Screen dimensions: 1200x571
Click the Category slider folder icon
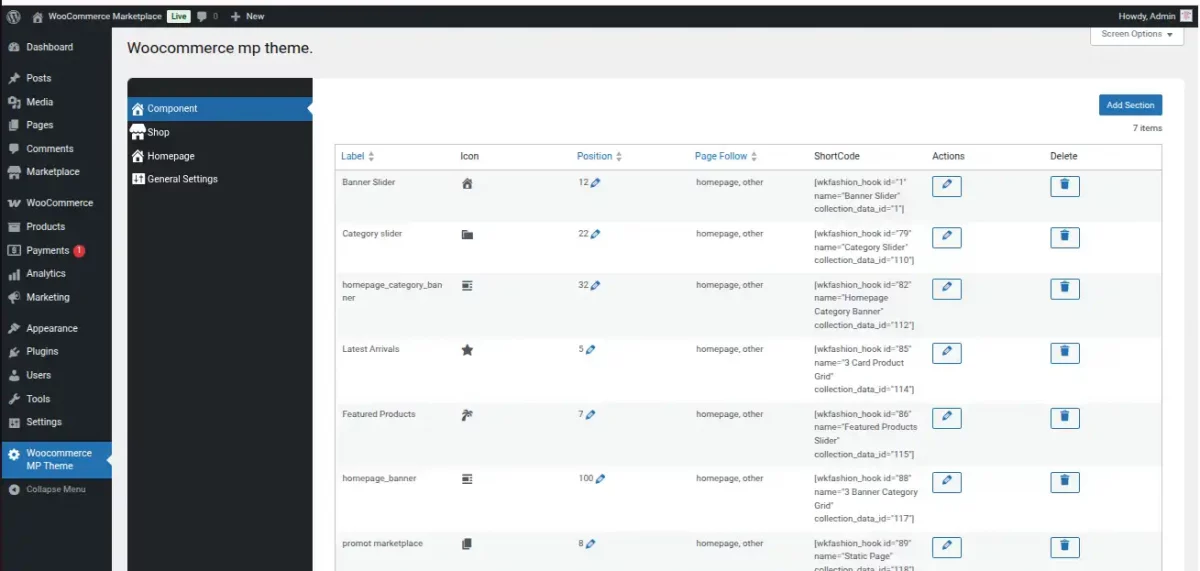point(467,235)
